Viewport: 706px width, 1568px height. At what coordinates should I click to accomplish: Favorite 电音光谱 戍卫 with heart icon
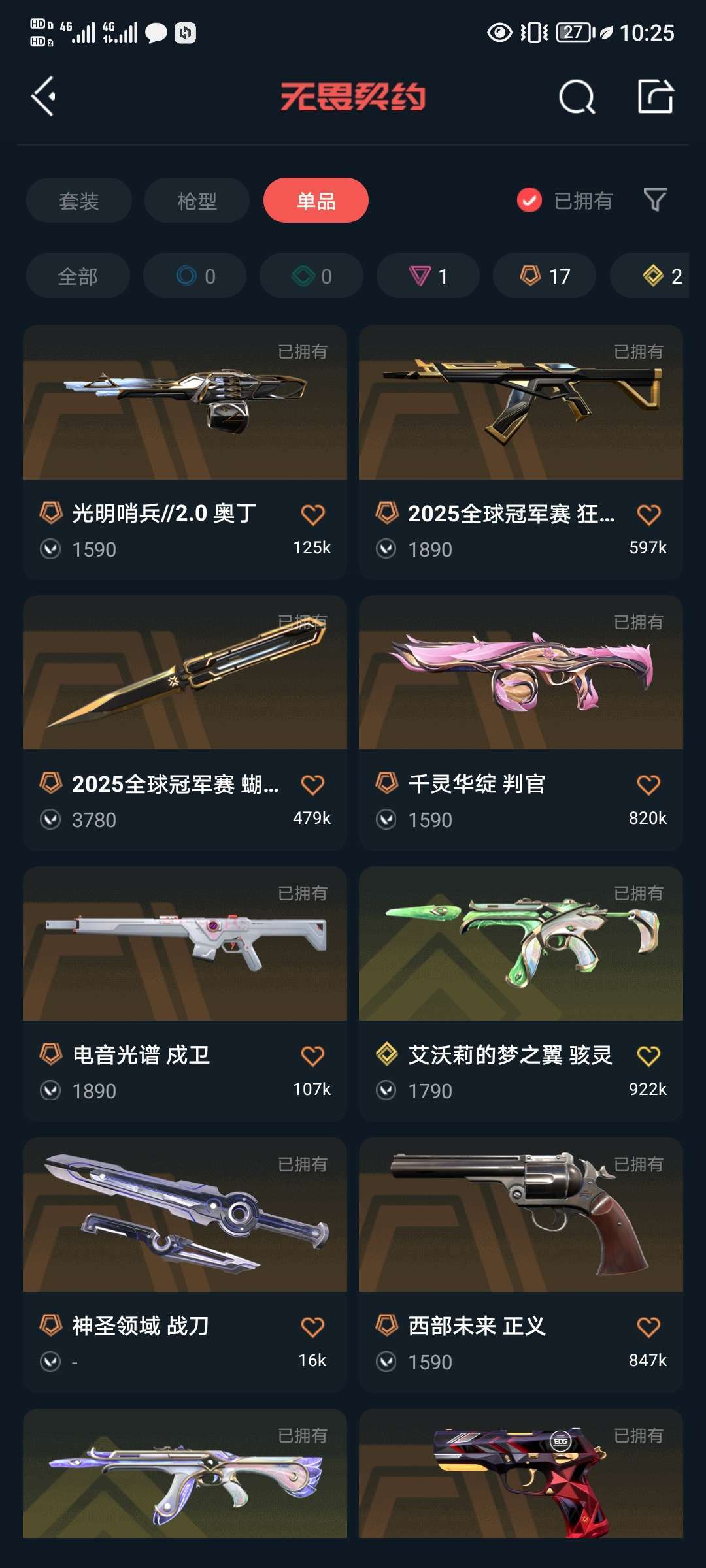pos(312,1056)
